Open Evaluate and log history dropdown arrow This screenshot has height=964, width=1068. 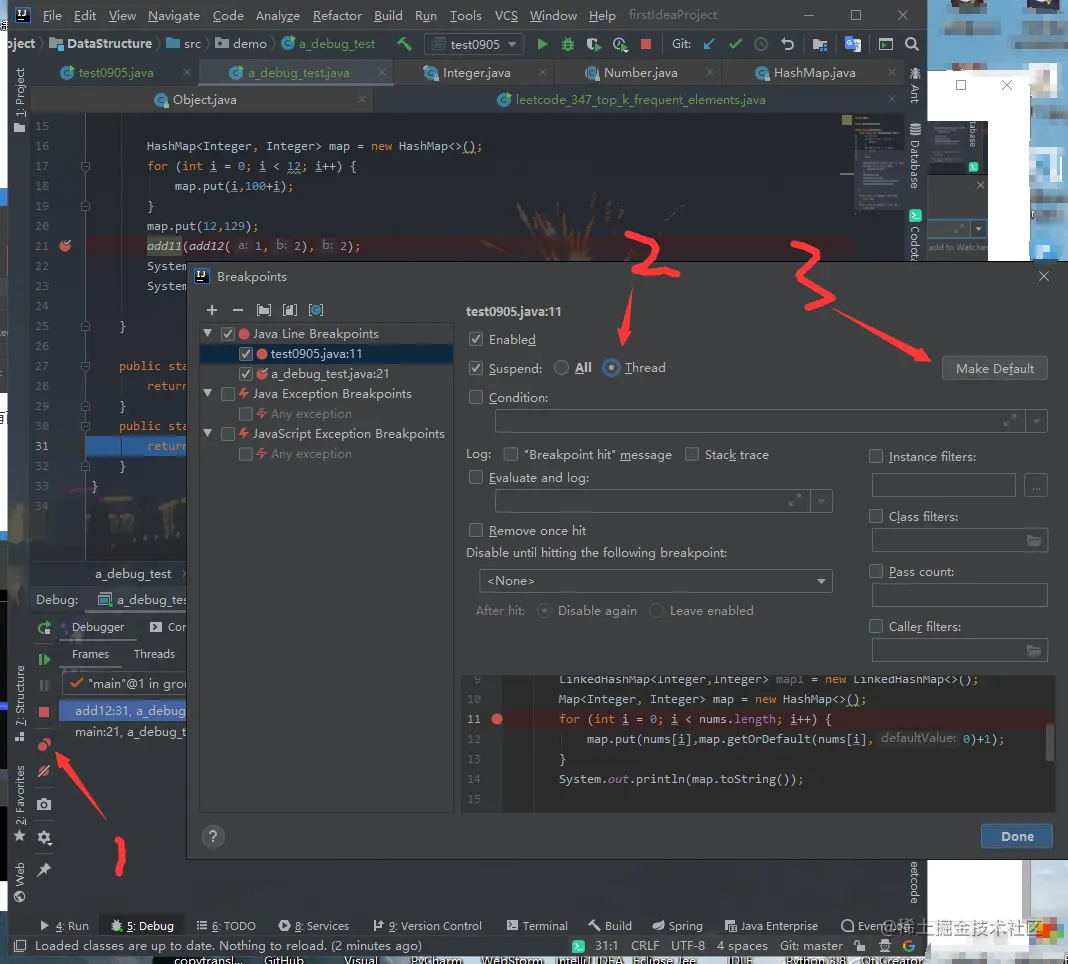click(x=821, y=501)
